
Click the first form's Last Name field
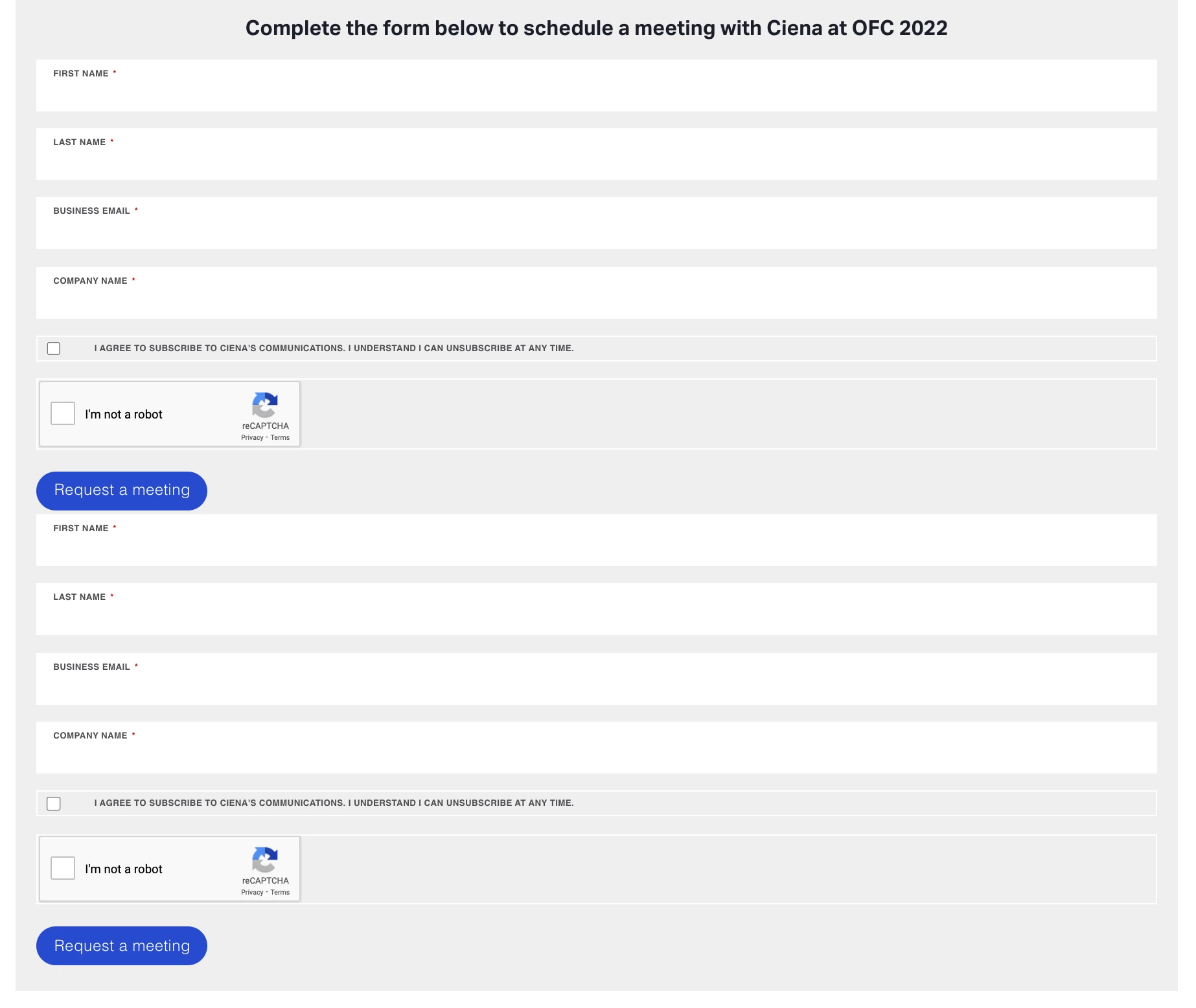[596, 154]
